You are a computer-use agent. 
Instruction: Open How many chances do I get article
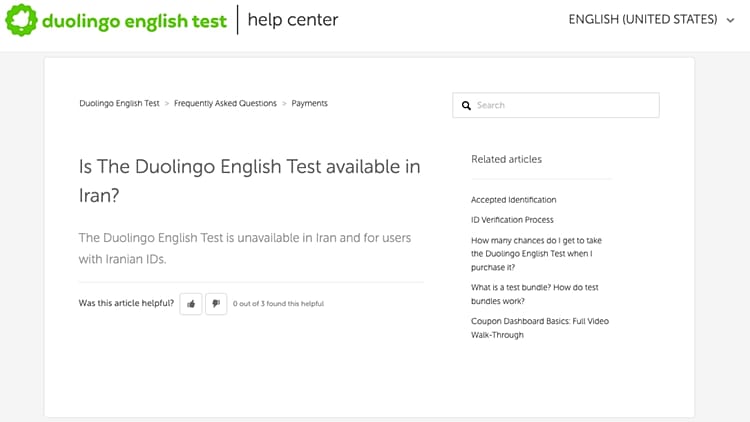(536, 254)
